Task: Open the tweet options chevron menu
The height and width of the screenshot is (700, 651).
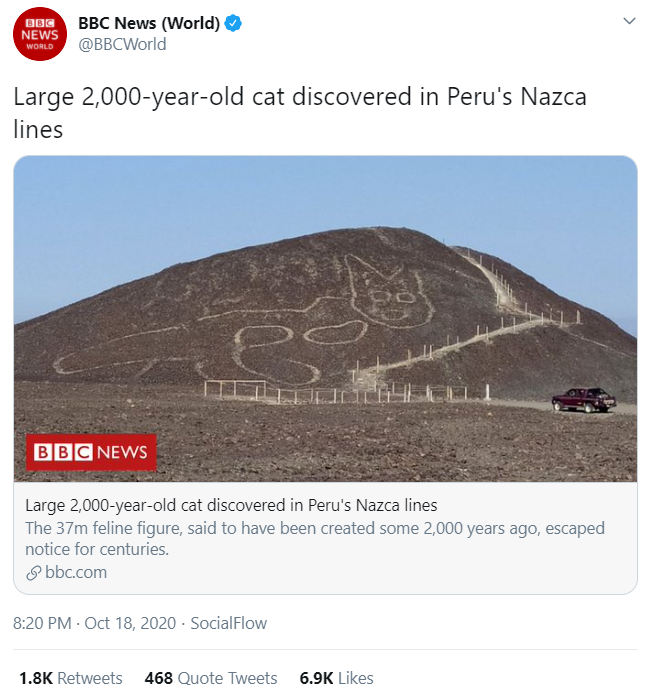Action: pos(628,22)
